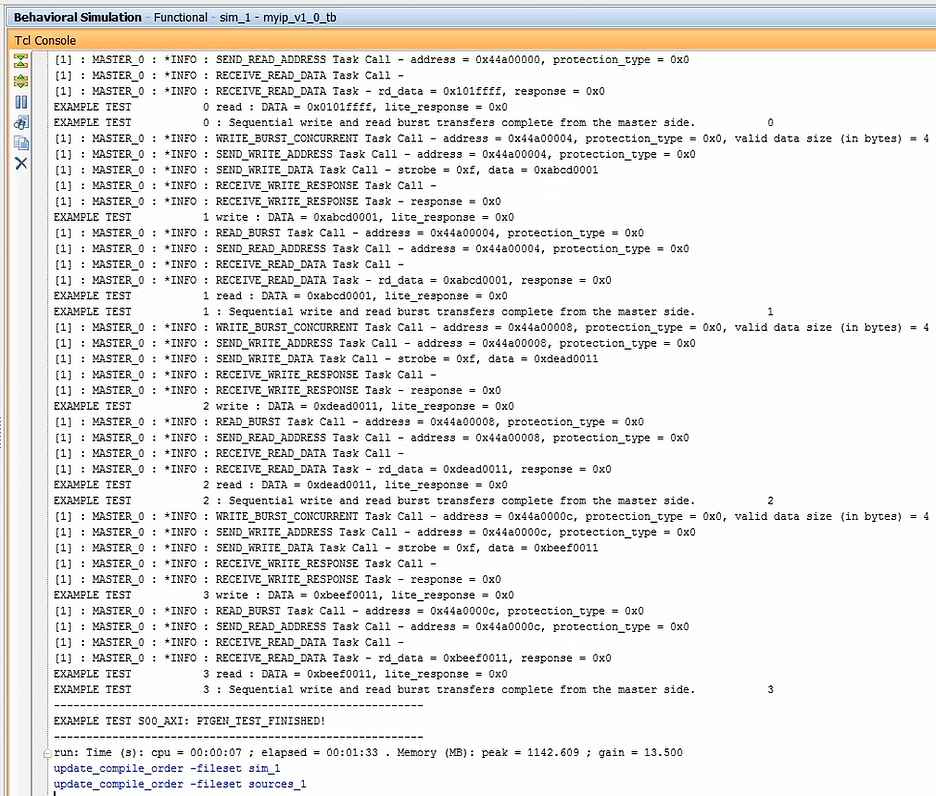
Task: Click the Collapse All messages icon
Action: click(20, 60)
